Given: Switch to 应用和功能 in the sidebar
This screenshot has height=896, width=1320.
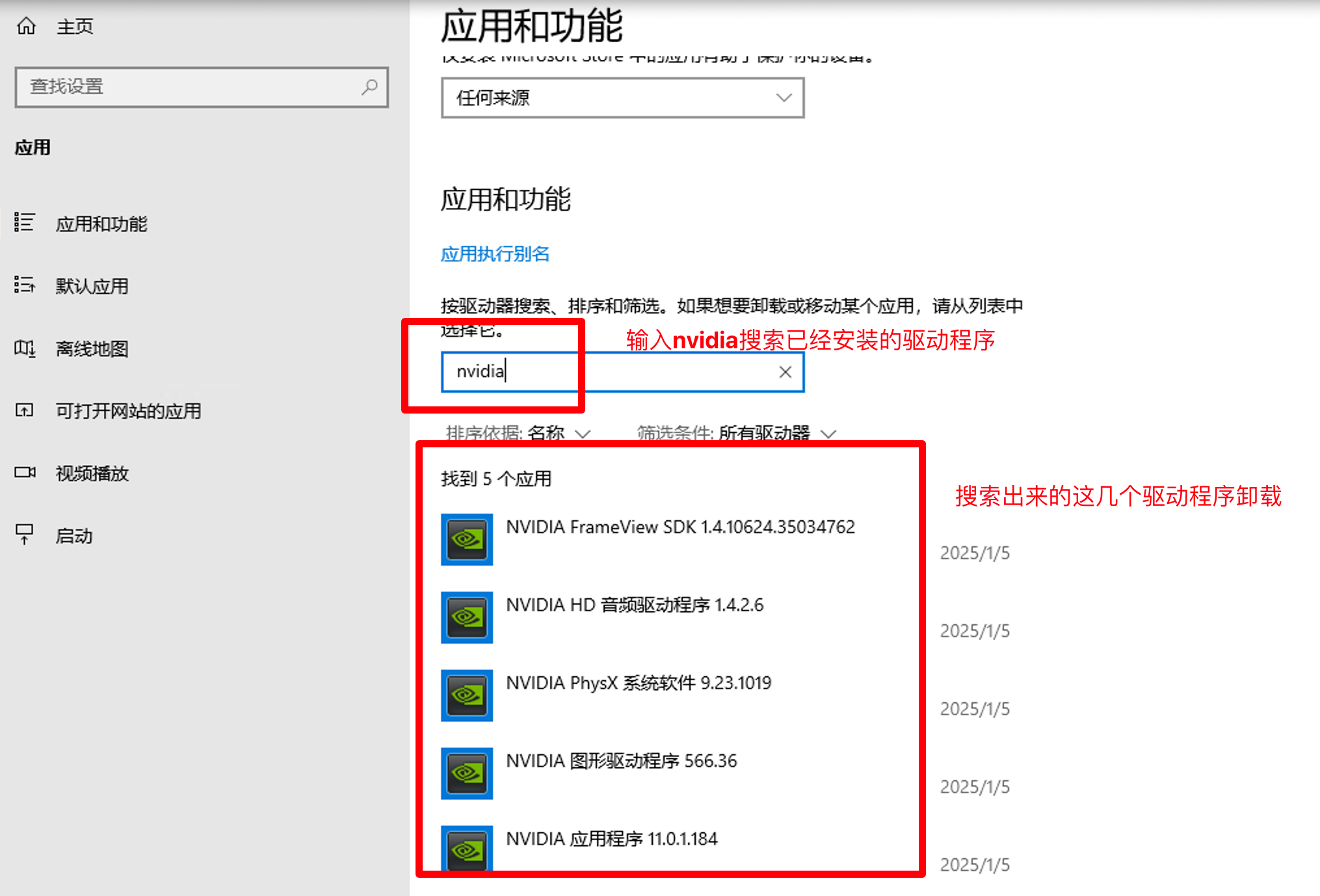Looking at the screenshot, I should [101, 224].
